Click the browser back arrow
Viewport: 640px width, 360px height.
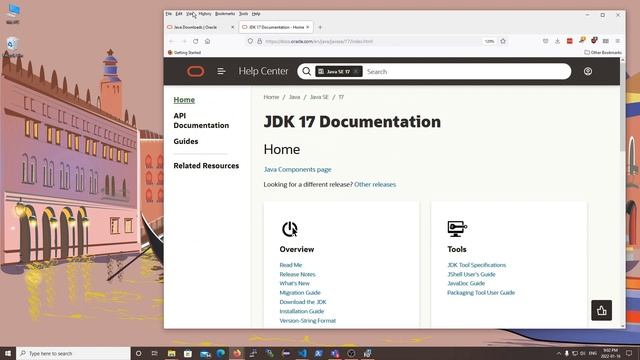pos(172,41)
